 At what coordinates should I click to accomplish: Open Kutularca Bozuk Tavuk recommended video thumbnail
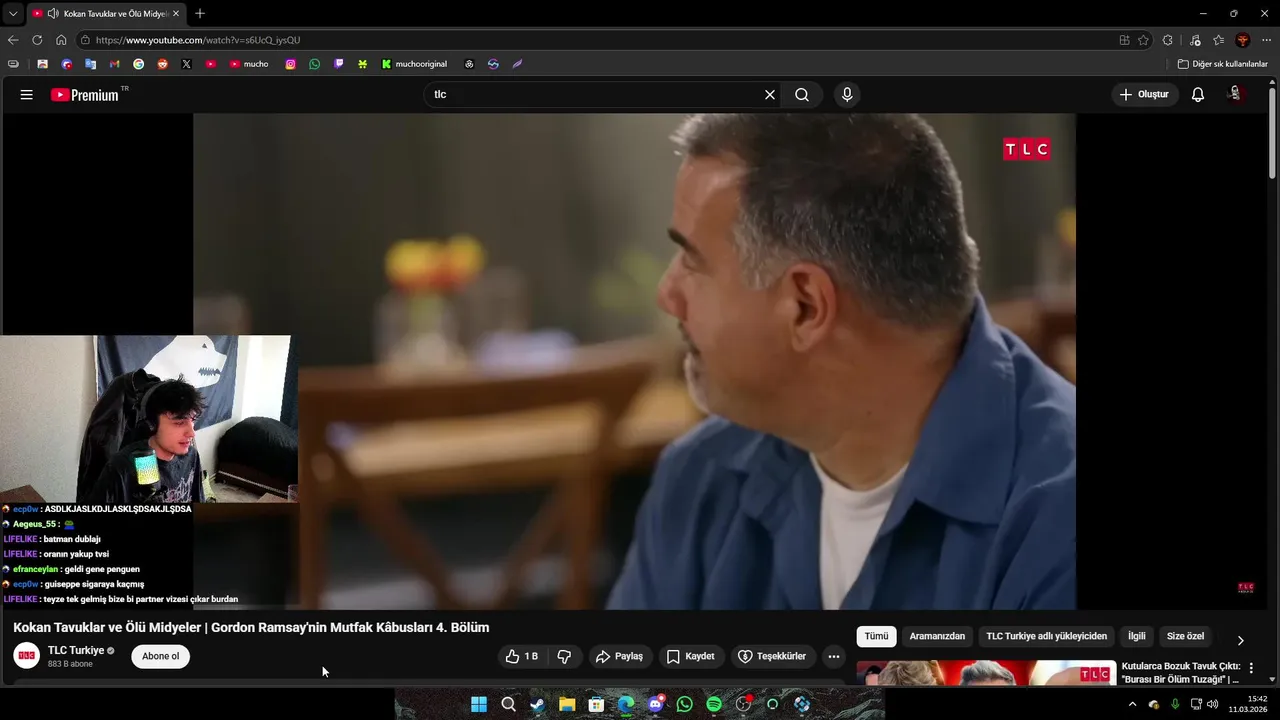(x=986, y=673)
